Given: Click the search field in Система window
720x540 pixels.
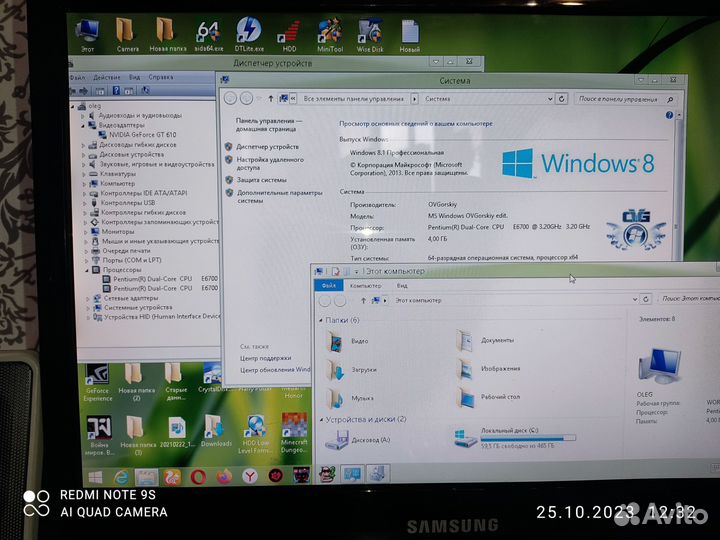Looking at the screenshot, I should pyautogui.click(x=625, y=99).
